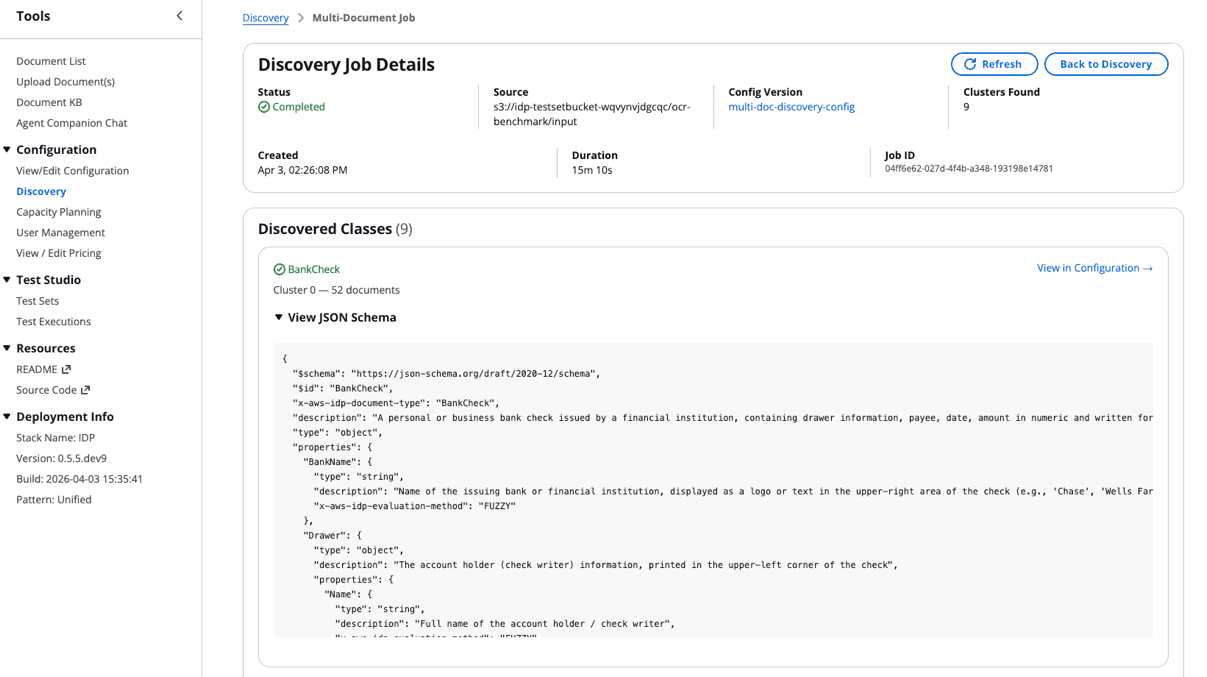
Task: Click the Tools sidebar title
Action: pyautogui.click(x=33, y=16)
